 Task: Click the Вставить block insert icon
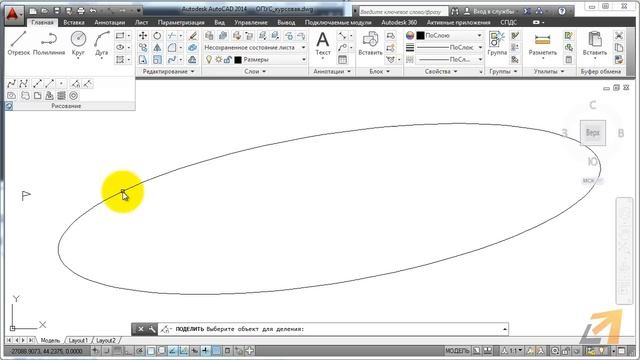[x=370, y=43]
